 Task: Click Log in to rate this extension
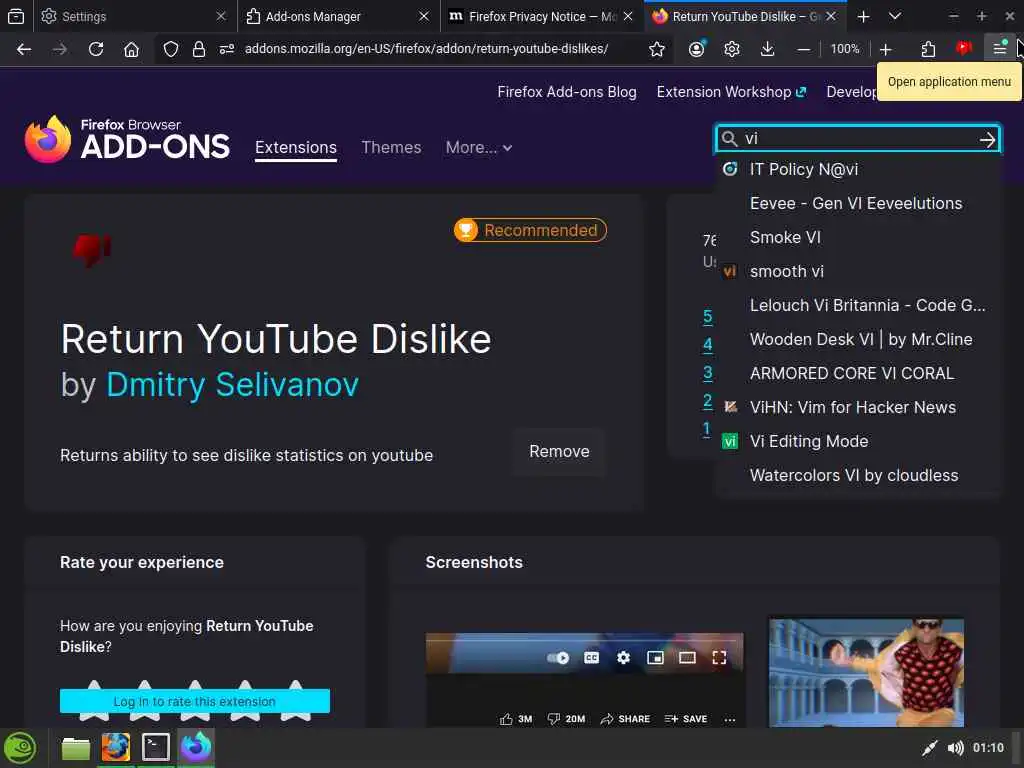[x=195, y=701]
